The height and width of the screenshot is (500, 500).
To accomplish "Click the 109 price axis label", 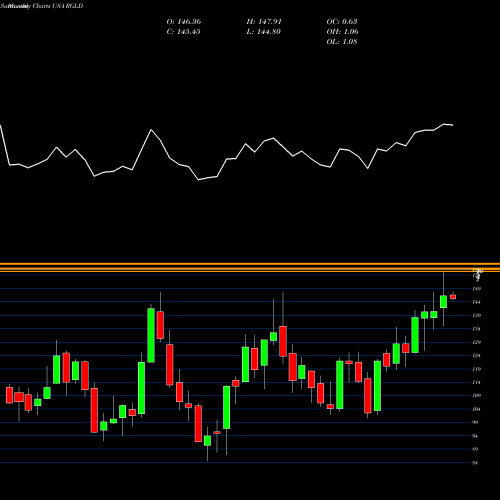I will coord(477,396).
